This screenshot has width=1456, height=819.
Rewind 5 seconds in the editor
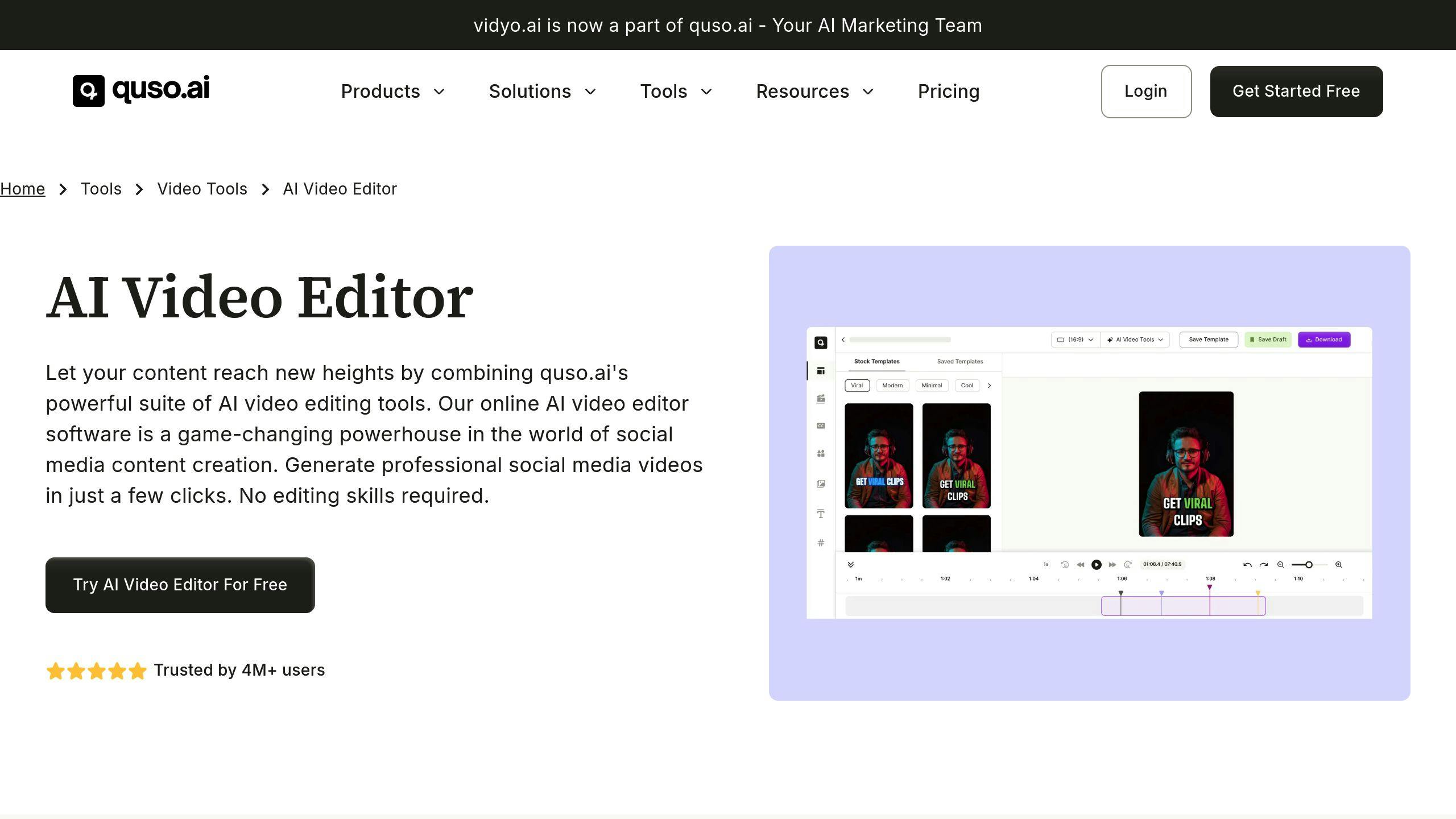(1065, 565)
